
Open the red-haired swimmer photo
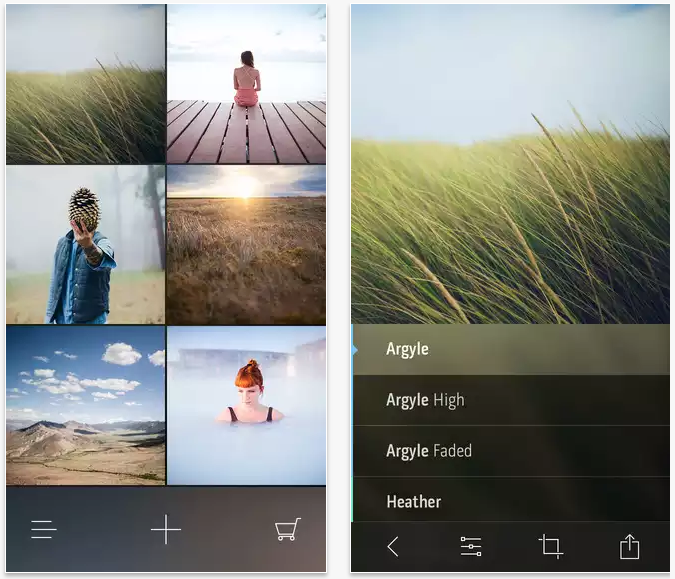point(246,405)
